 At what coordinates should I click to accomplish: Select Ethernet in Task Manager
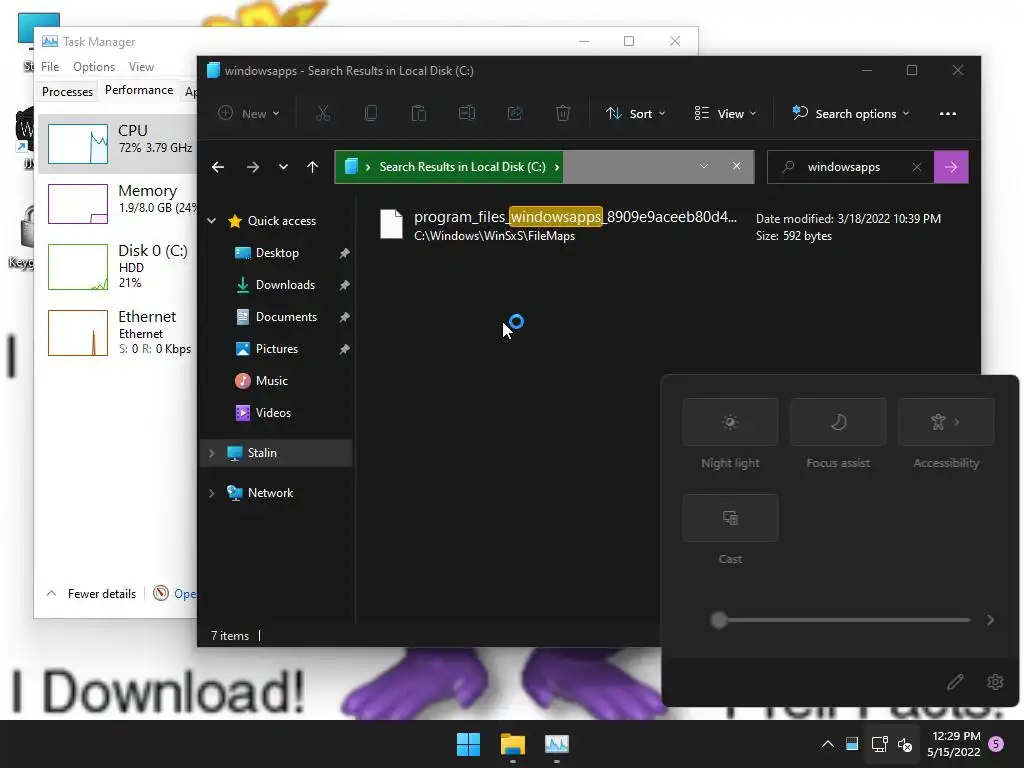118,333
